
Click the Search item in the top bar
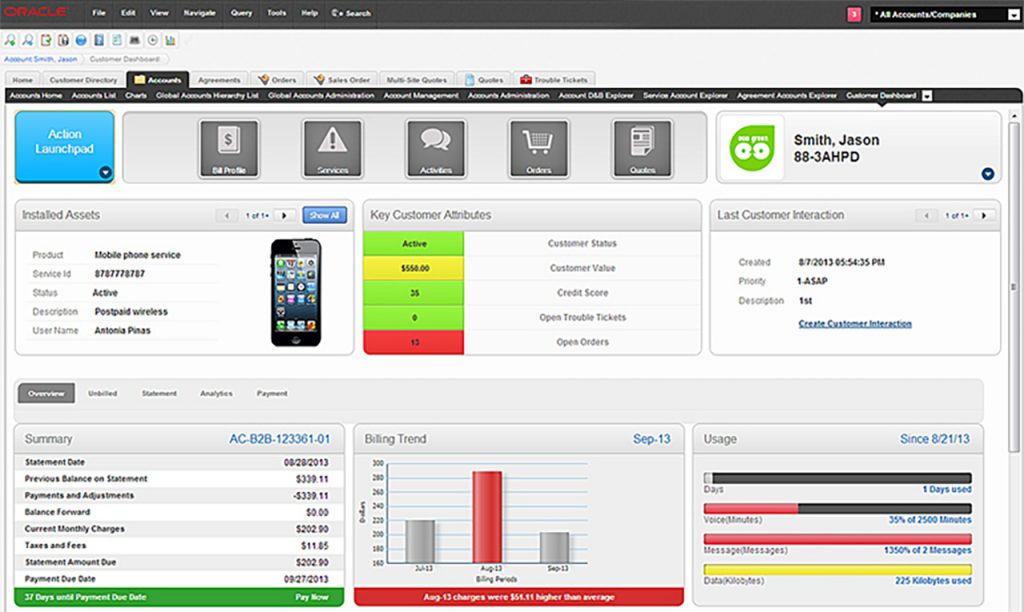click(351, 13)
